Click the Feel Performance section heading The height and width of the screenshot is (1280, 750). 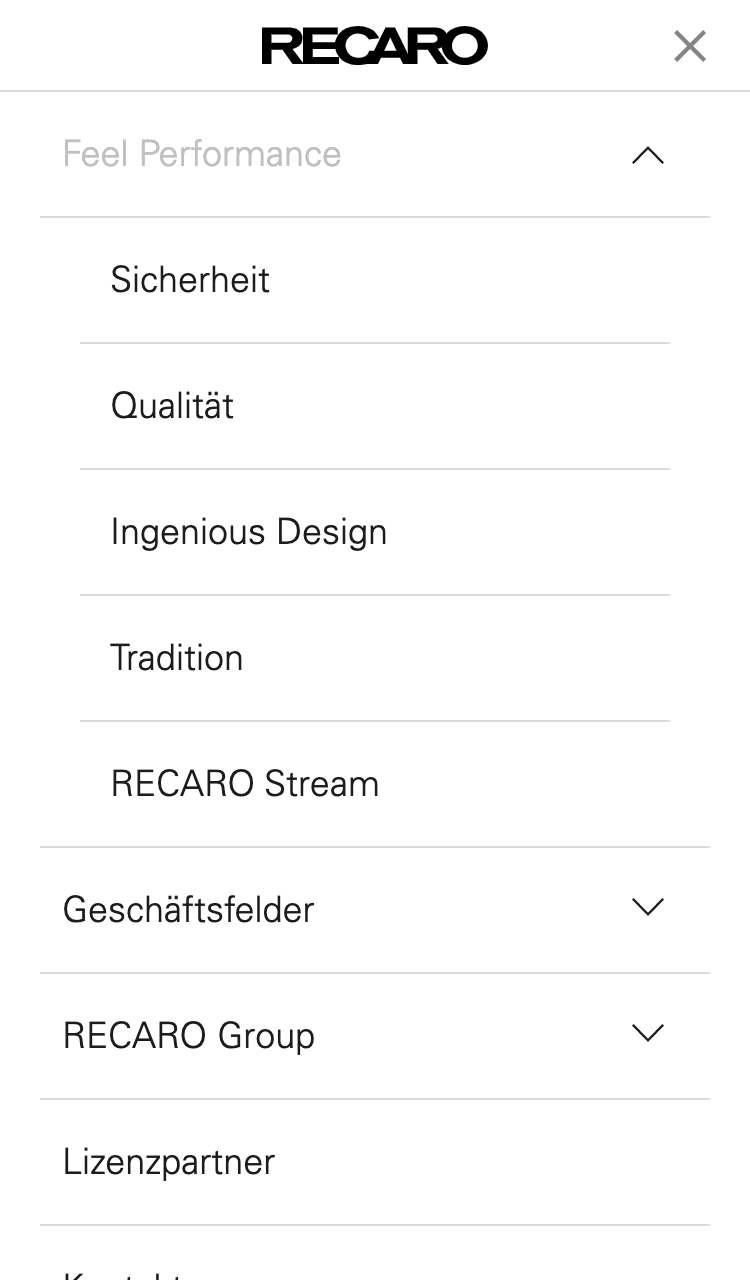tap(202, 154)
